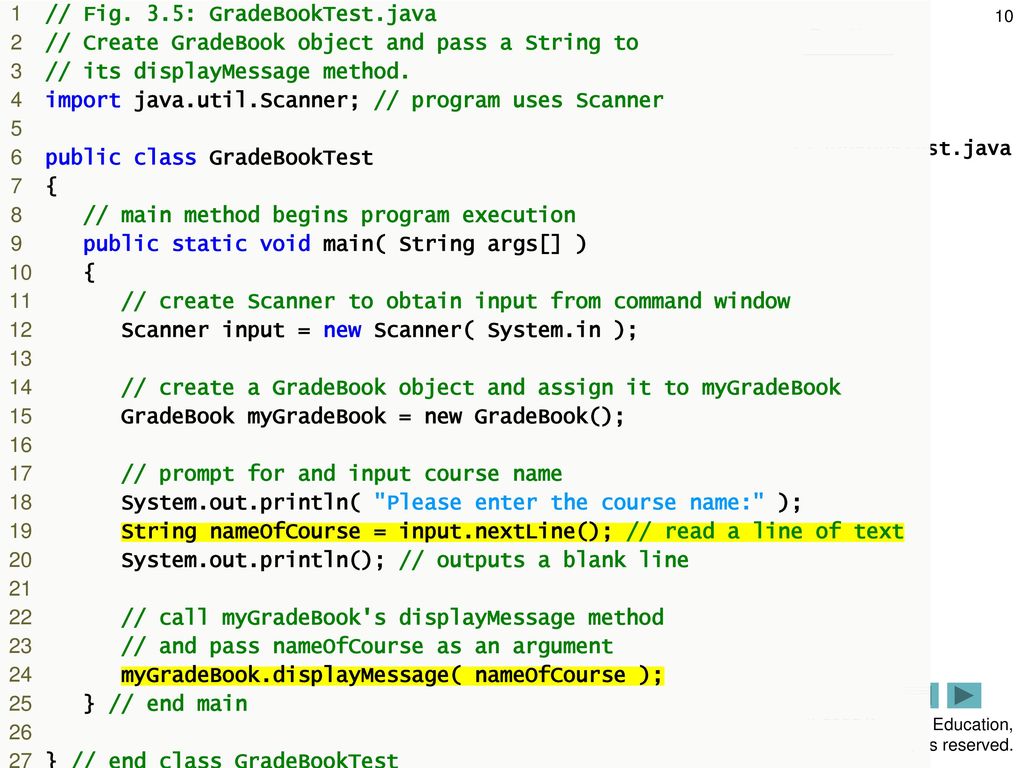Click the public static void main line
Screen dimensions: 1024x768
(334, 243)
